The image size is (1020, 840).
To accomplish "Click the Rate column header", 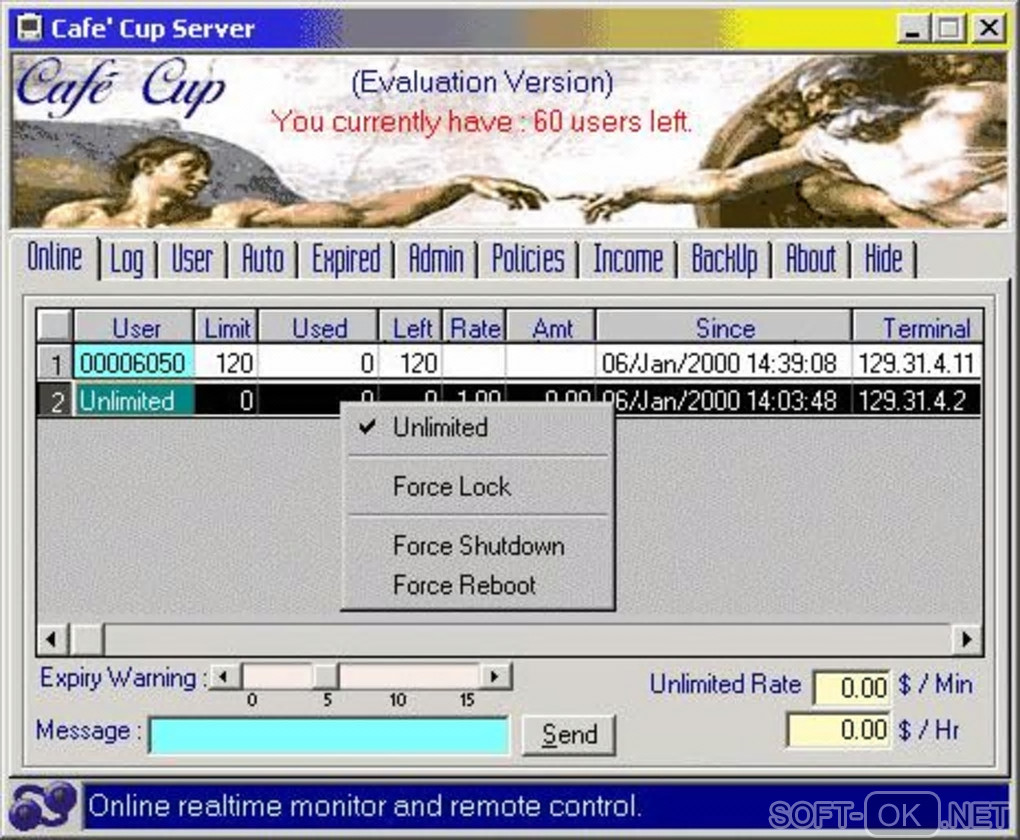I will [x=474, y=327].
